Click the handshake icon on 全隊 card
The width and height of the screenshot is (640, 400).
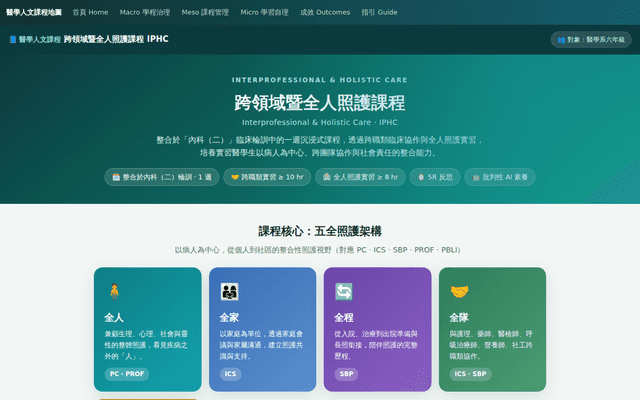(x=459, y=292)
